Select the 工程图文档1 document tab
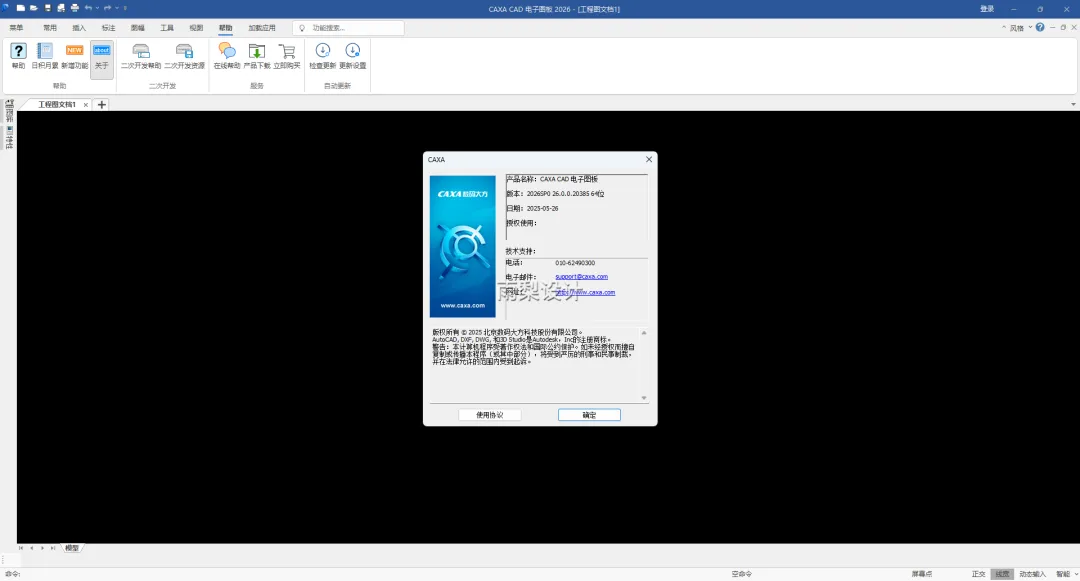The height and width of the screenshot is (581, 1080). 56,105
